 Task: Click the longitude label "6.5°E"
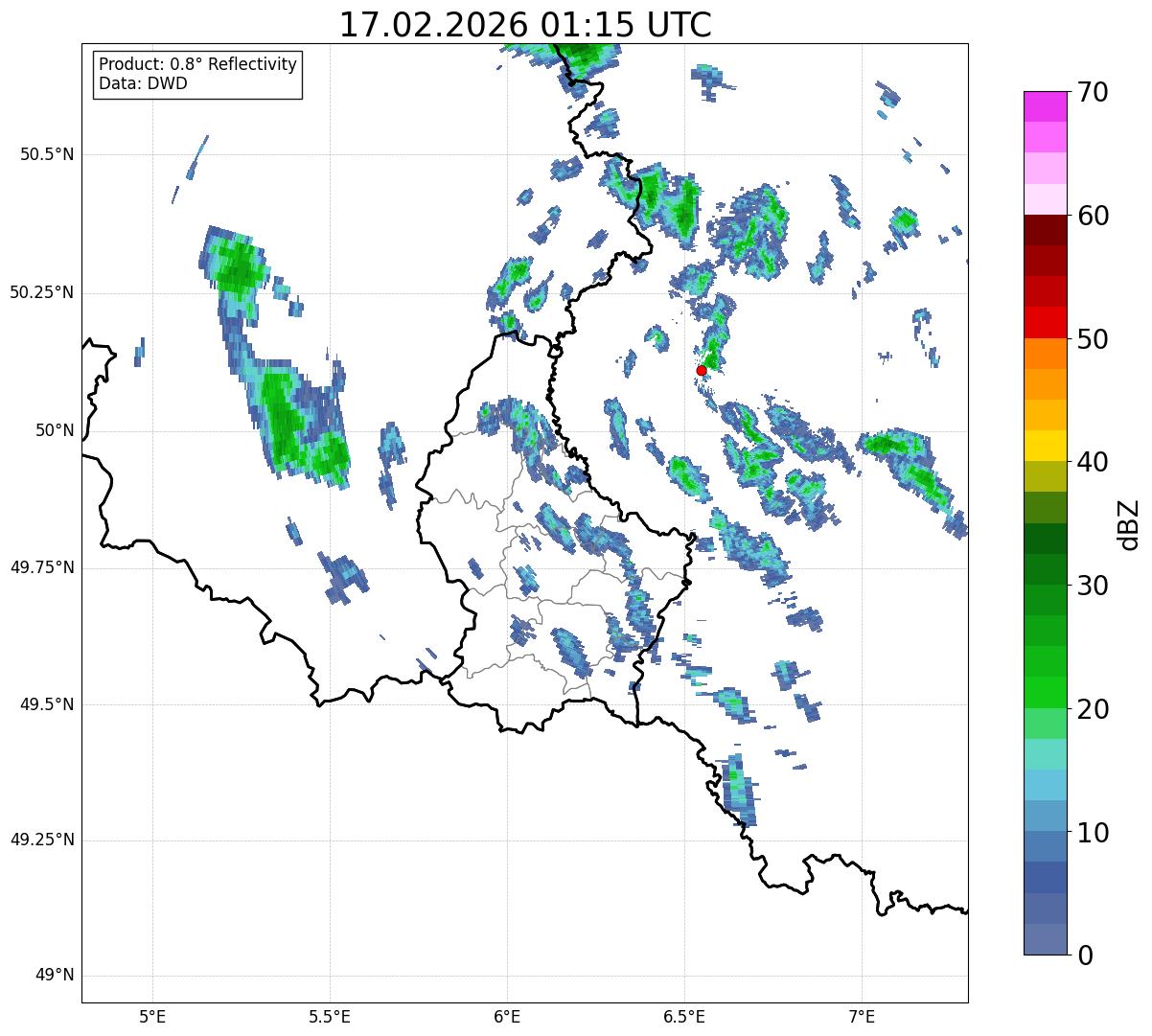click(x=684, y=1016)
